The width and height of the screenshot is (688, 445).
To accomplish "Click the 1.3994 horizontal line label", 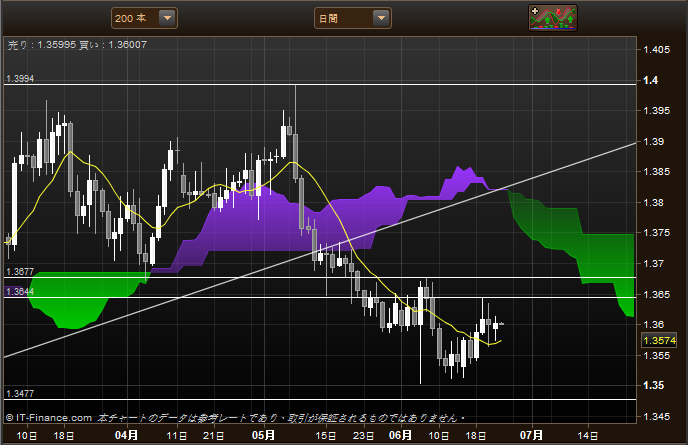I will pyautogui.click(x=20, y=79).
